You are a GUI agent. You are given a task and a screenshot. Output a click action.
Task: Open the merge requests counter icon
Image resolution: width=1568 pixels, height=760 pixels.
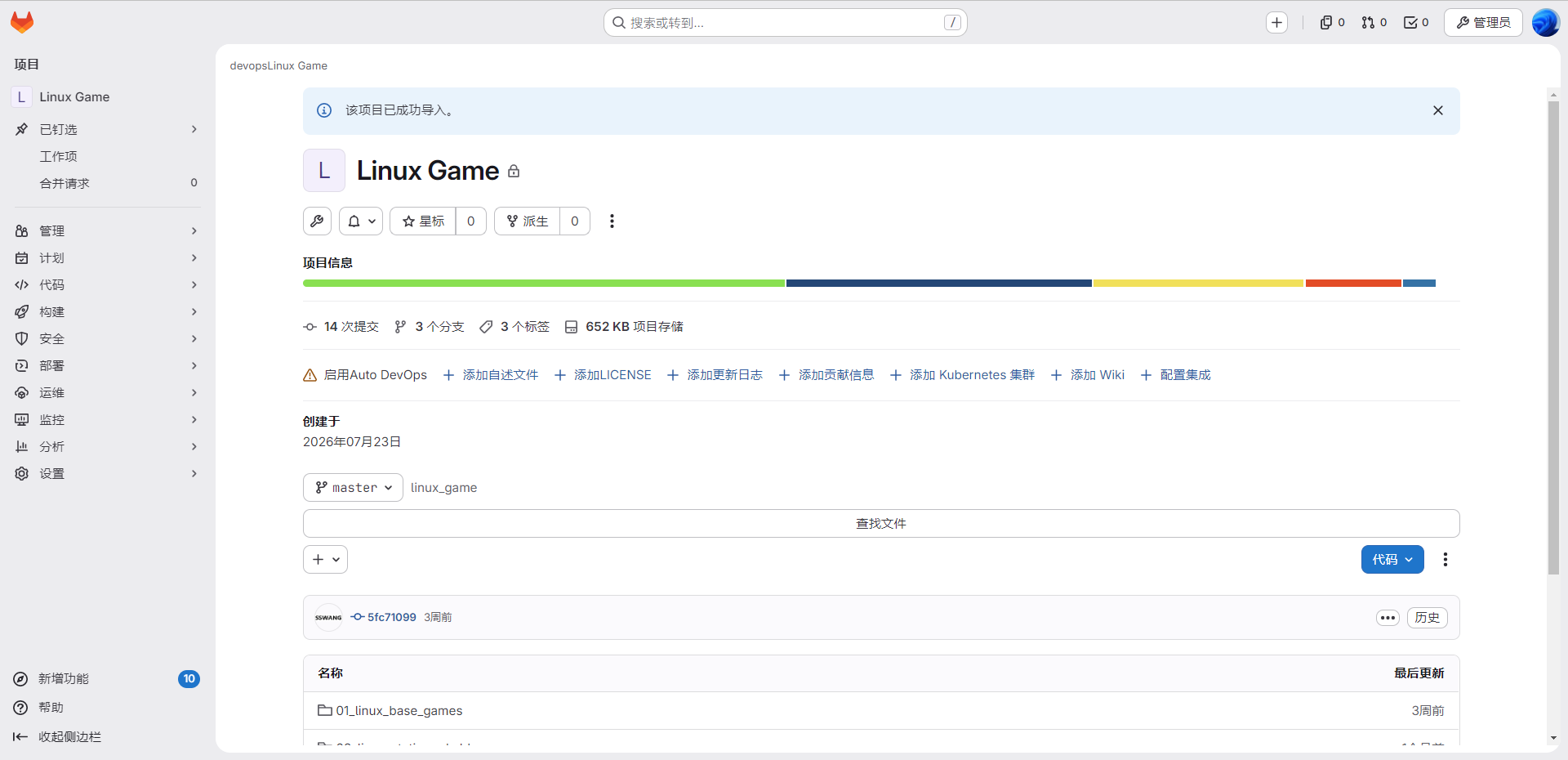[1374, 23]
